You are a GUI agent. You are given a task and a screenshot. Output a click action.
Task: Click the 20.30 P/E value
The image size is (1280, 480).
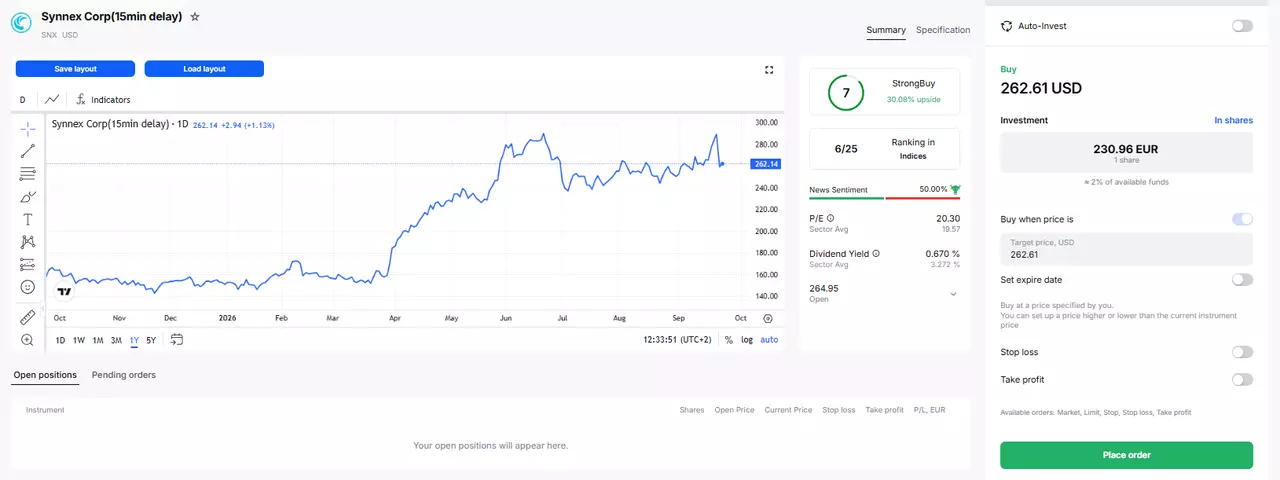point(948,218)
